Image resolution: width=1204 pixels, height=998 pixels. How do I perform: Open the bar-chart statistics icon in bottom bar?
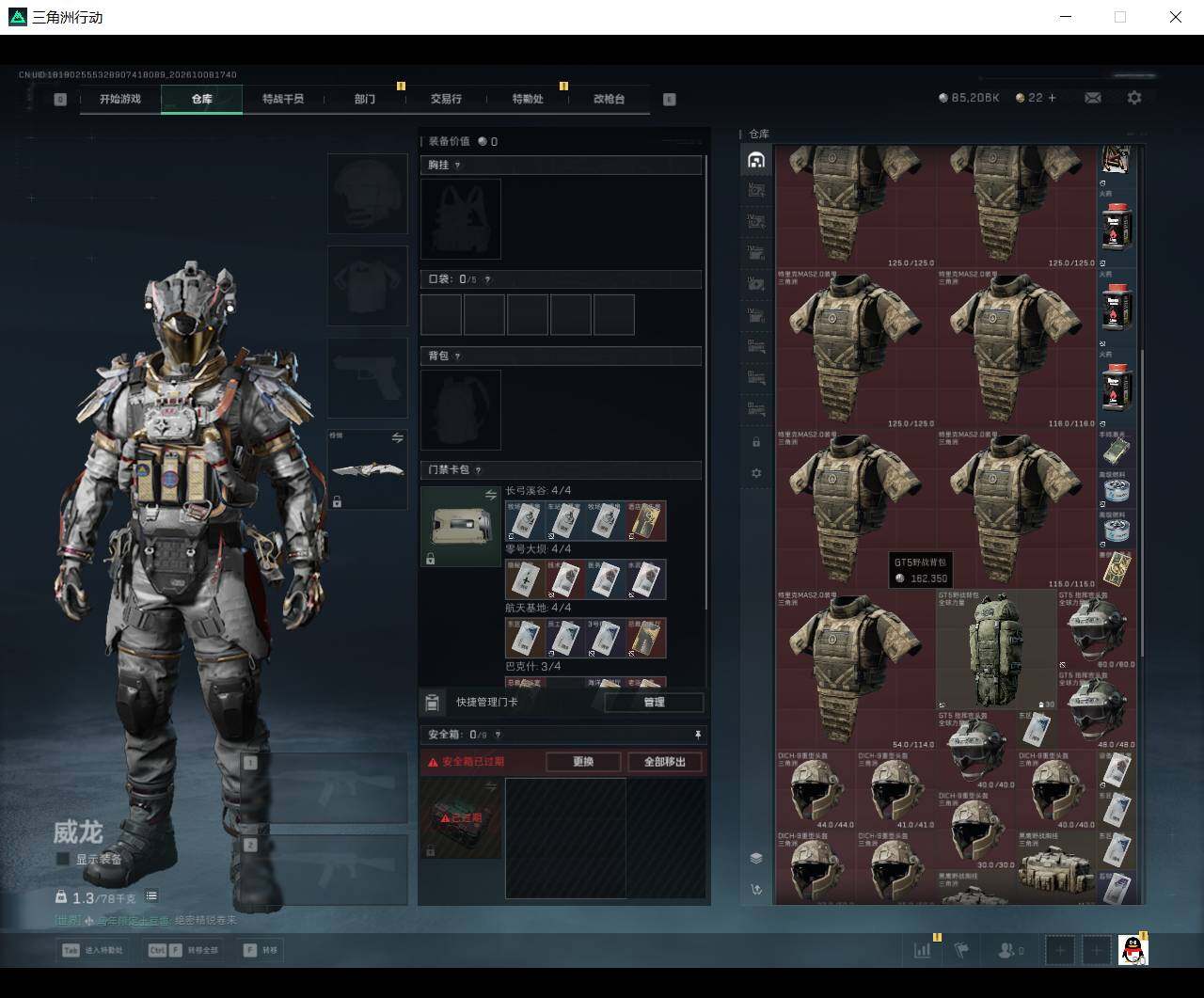click(x=922, y=950)
